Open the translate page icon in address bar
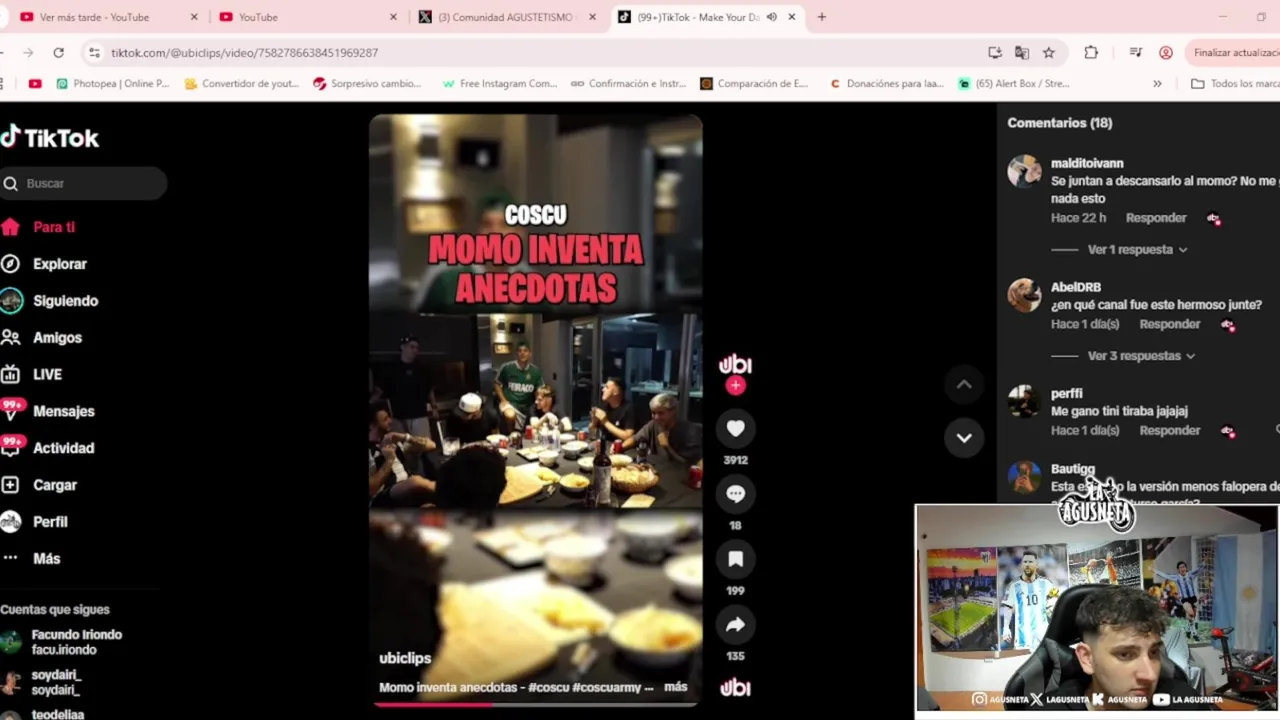Viewport: 1280px width, 720px height. tap(1021, 53)
